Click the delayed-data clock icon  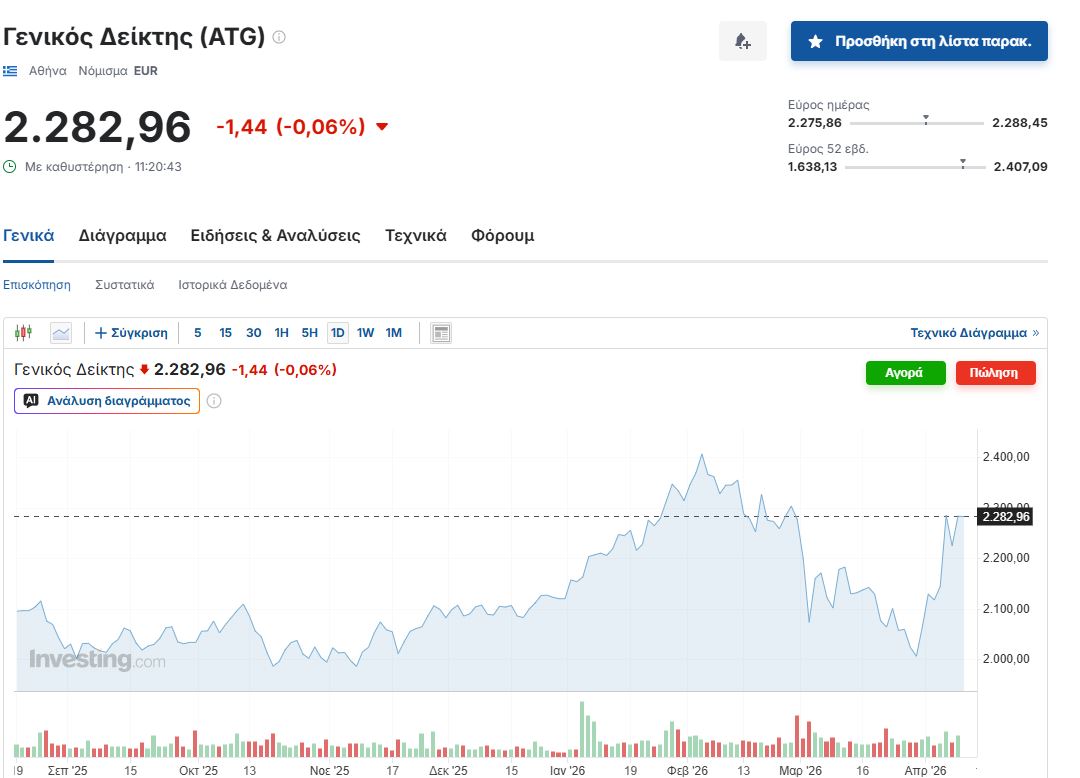[10, 167]
